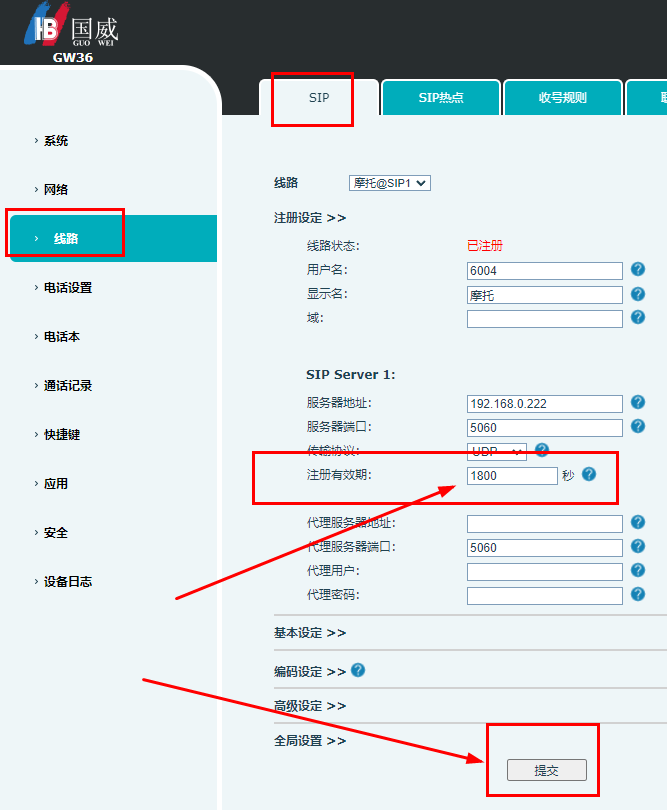Switch to the SIP热点 tab

click(440, 98)
